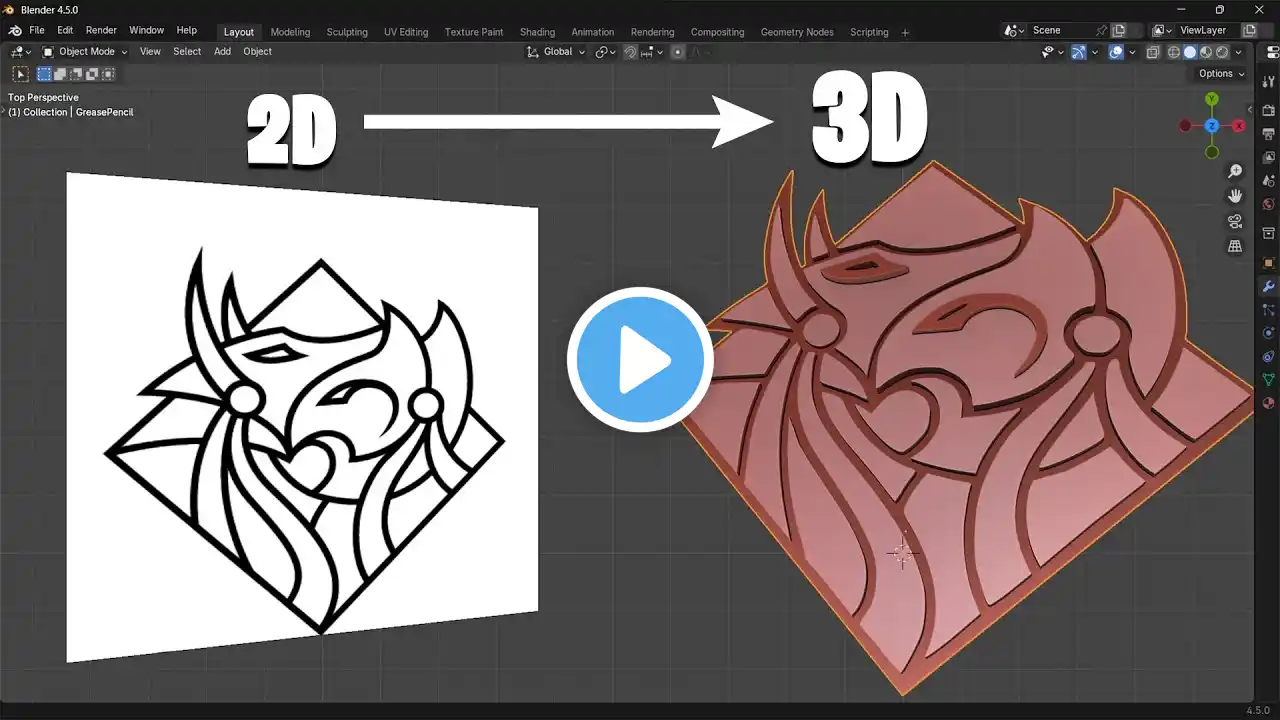Play the video with the blue button
1280x720 pixels.
click(640, 359)
